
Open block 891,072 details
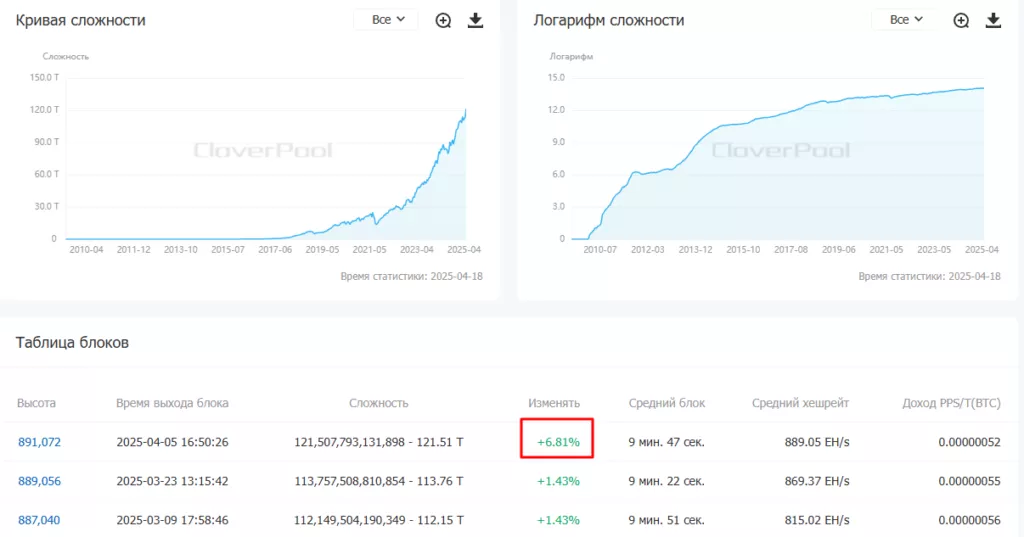[39, 441]
